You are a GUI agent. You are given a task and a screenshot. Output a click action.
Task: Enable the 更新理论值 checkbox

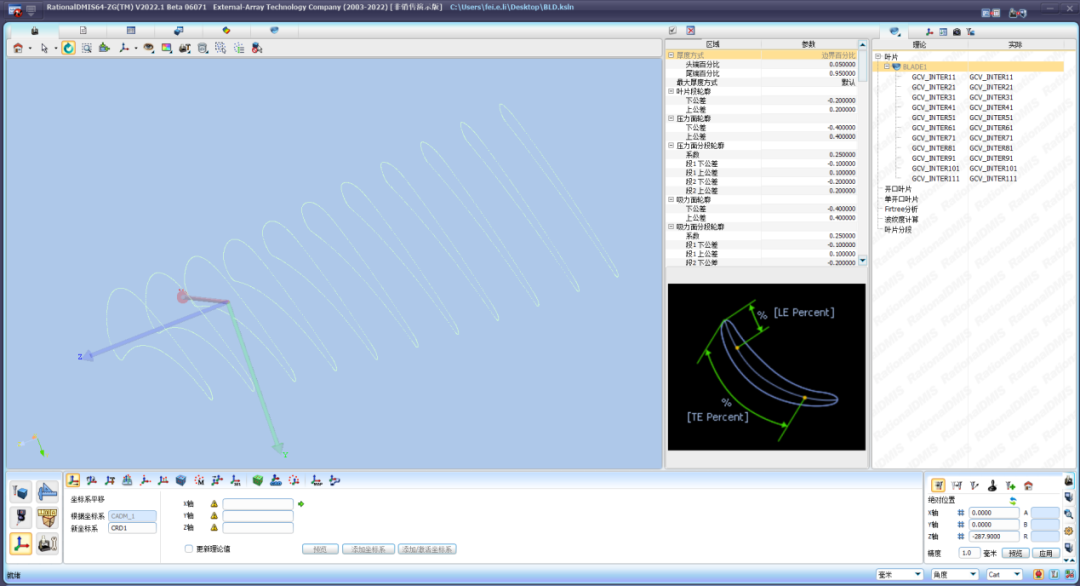(x=189, y=549)
